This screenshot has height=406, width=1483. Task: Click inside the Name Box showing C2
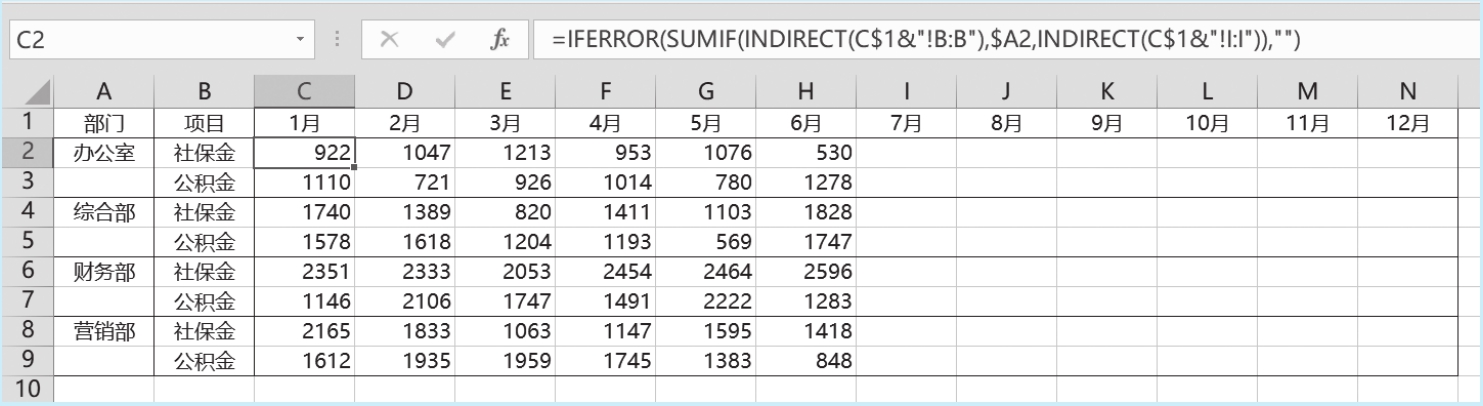(x=150, y=41)
